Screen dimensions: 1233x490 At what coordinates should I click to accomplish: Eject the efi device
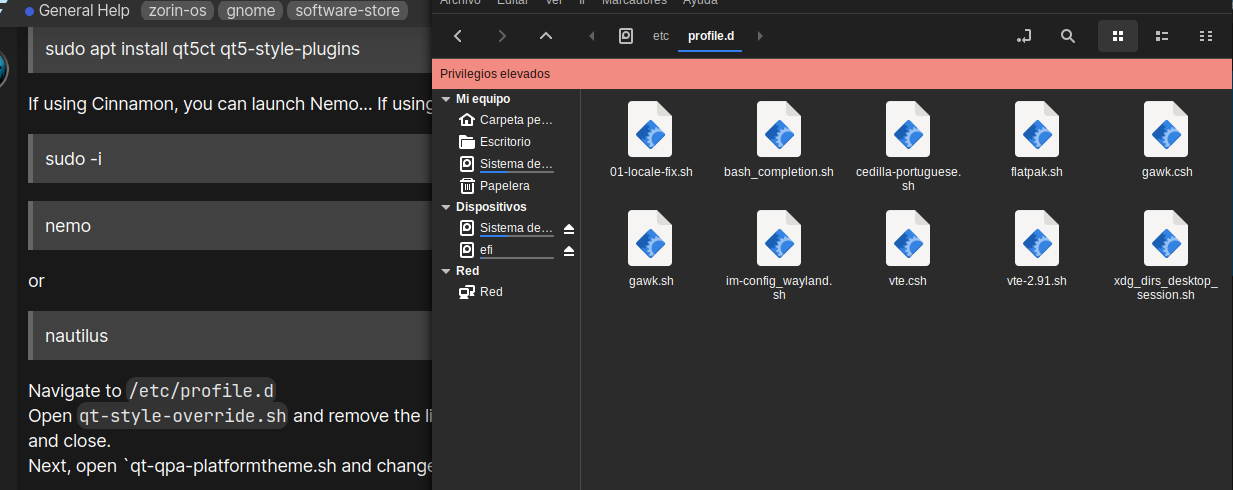[569, 250]
